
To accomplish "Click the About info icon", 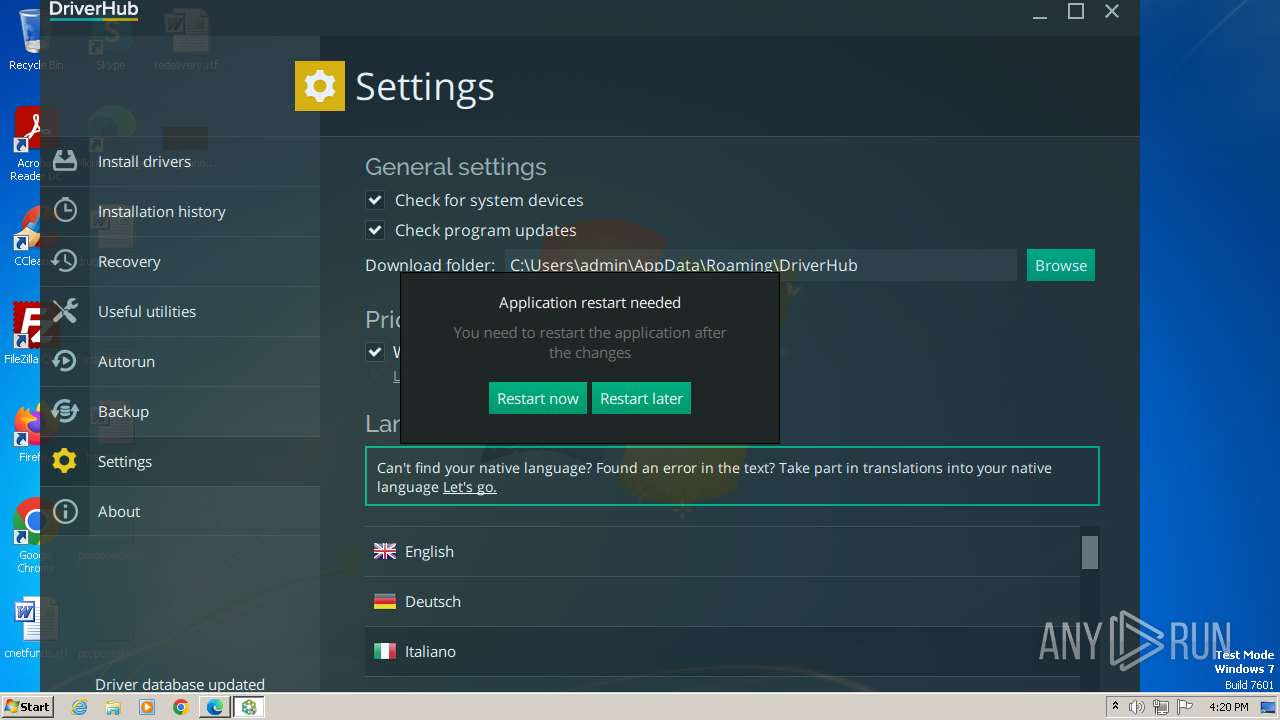I will coord(65,511).
